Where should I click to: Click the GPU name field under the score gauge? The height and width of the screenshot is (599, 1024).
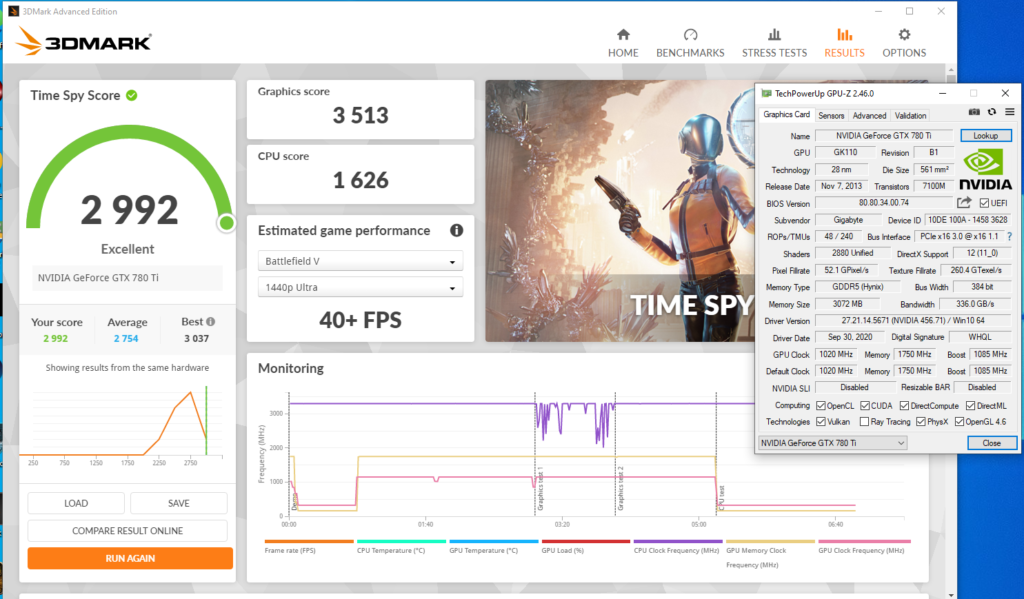pyautogui.click(x=127, y=278)
